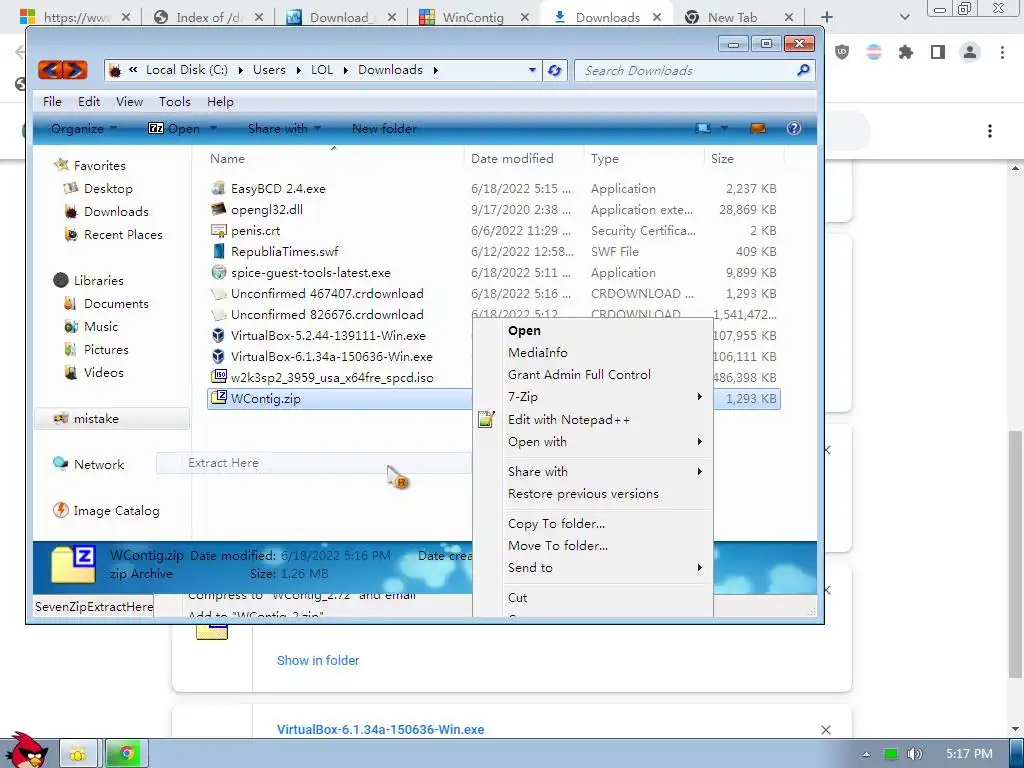The height and width of the screenshot is (768, 1024).
Task: Select VirtualBox-5.2.44-139111-Win.exe icon
Action: click(218, 335)
